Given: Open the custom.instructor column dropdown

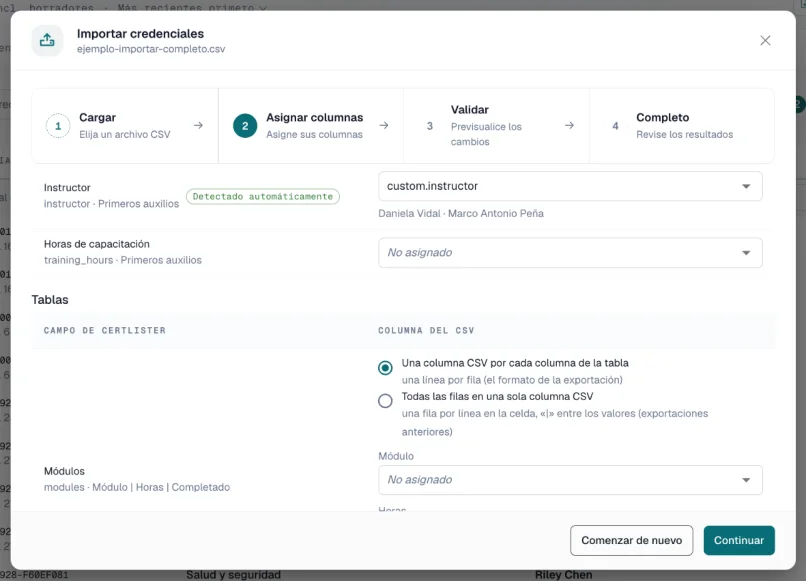Looking at the screenshot, I should click(570, 186).
